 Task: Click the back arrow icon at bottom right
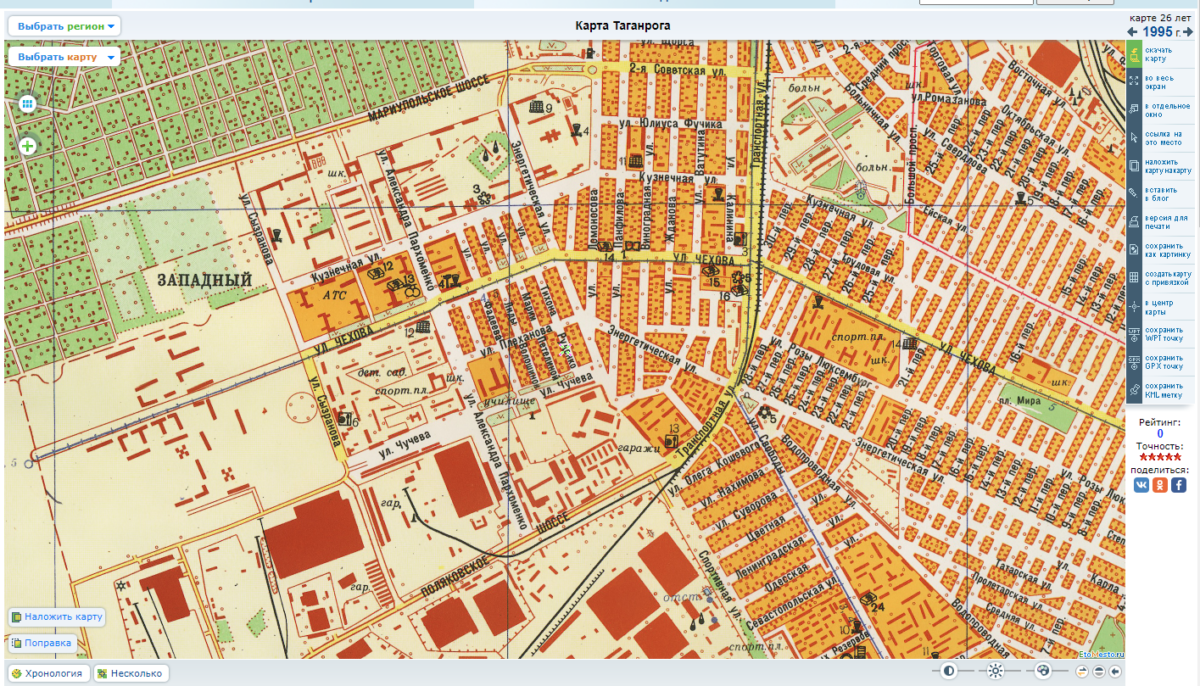click(x=1115, y=671)
